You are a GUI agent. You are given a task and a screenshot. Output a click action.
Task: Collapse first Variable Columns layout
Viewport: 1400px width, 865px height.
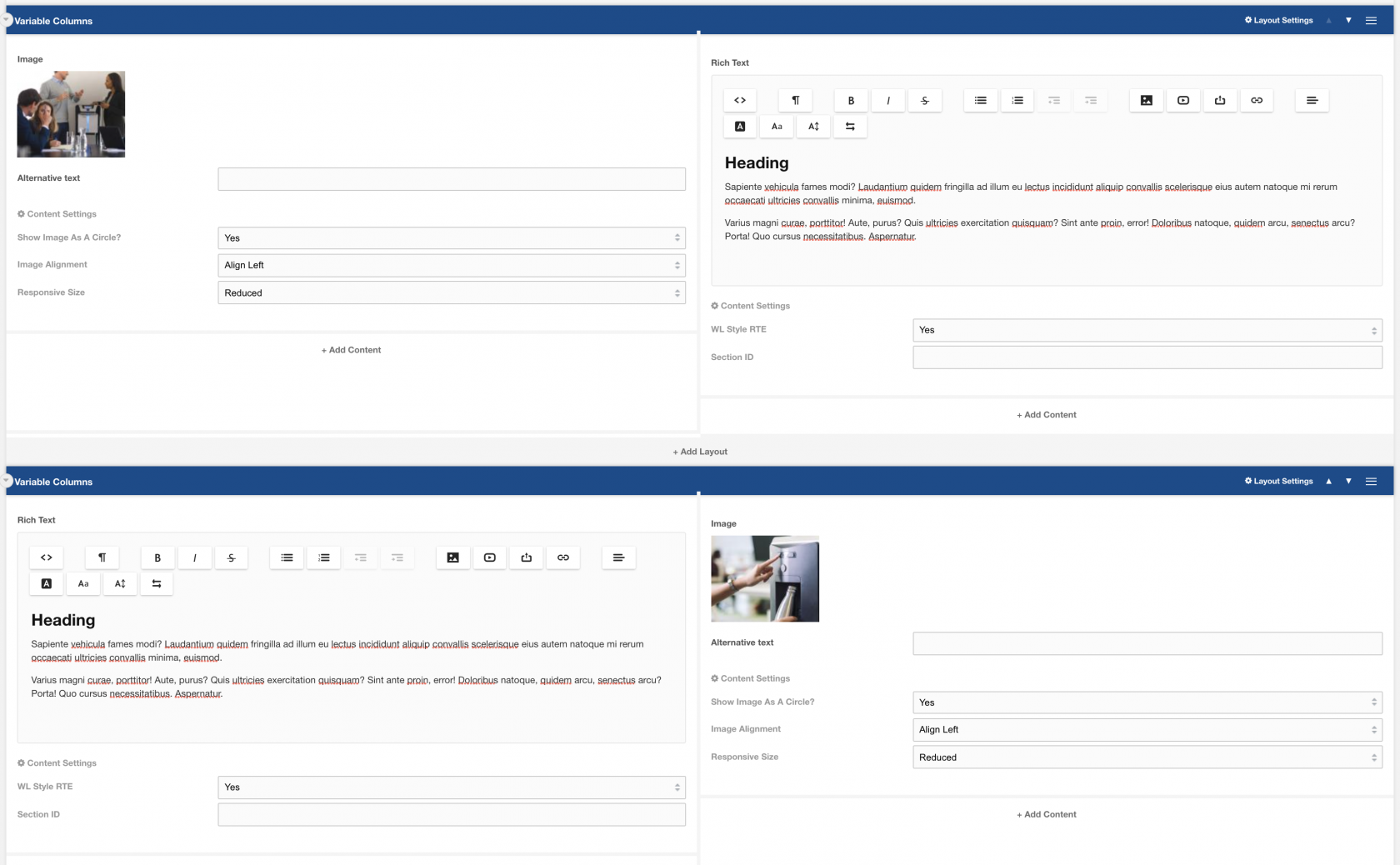point(7,19)
